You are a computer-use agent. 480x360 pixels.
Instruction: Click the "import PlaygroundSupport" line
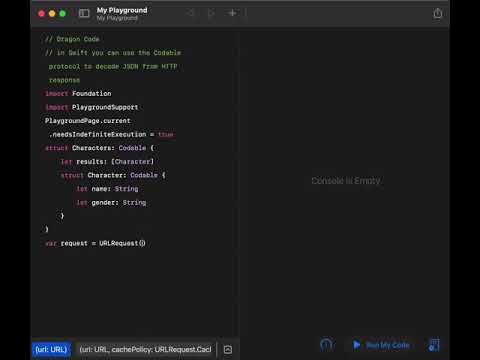(92, 107)
